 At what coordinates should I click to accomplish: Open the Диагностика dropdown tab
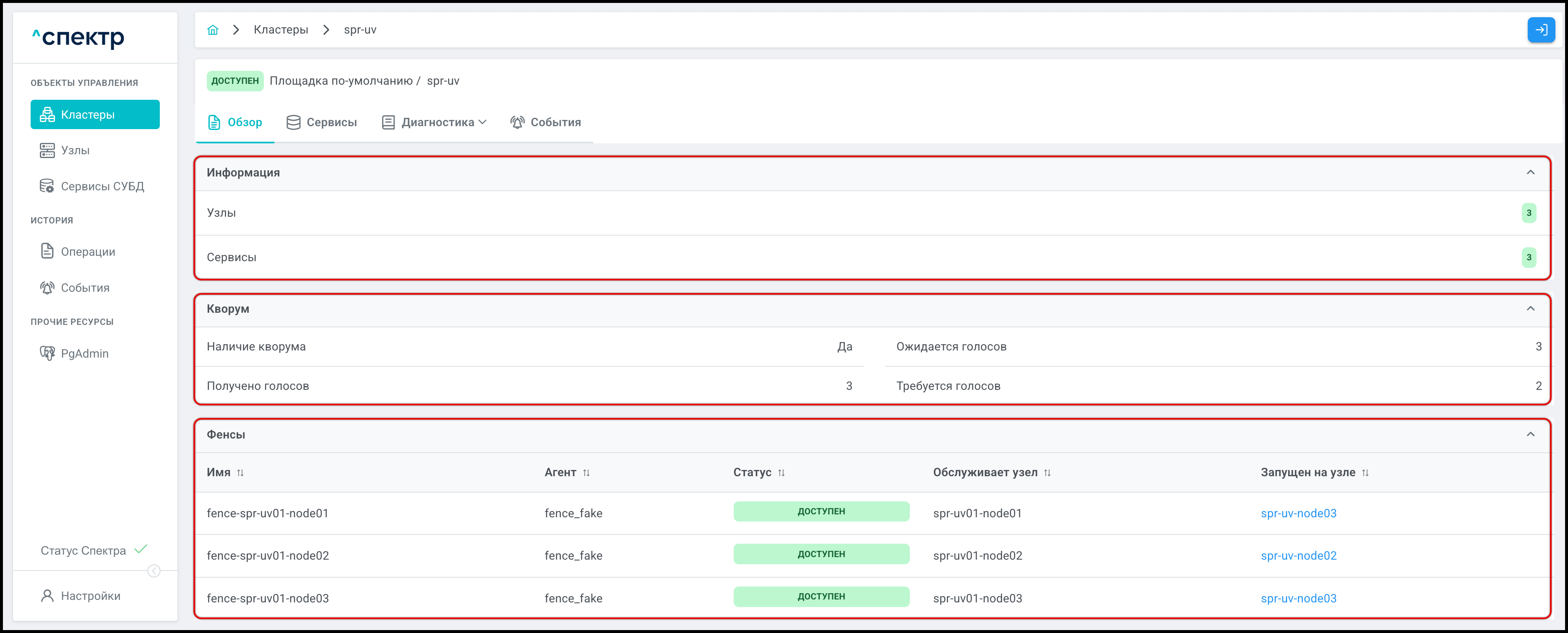click(x=437, y=122)
